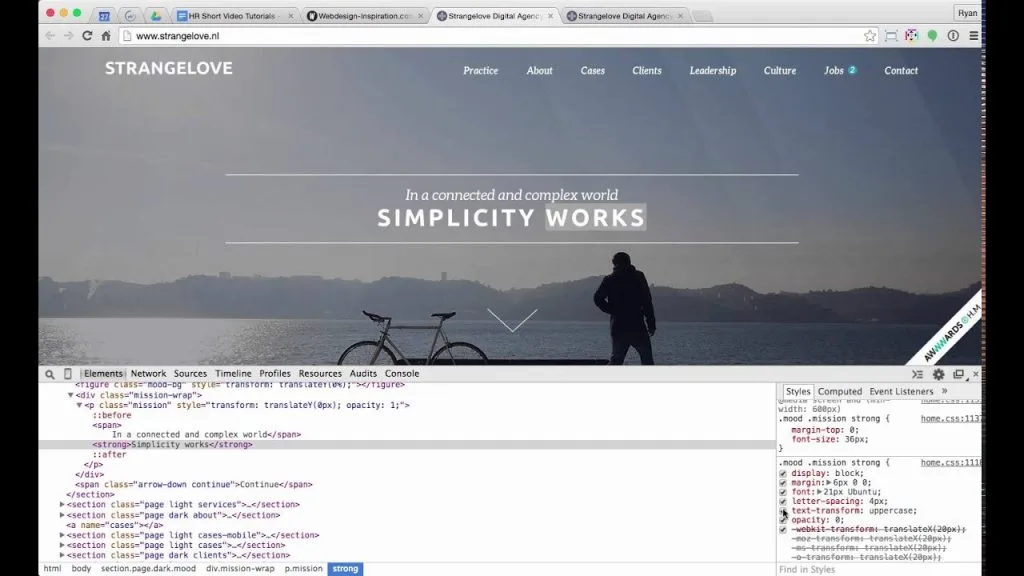Image resolution: width=1024 pixels, height=576 pixels.
Task: Click the browser home icon
Action: [x=104, y=33]
